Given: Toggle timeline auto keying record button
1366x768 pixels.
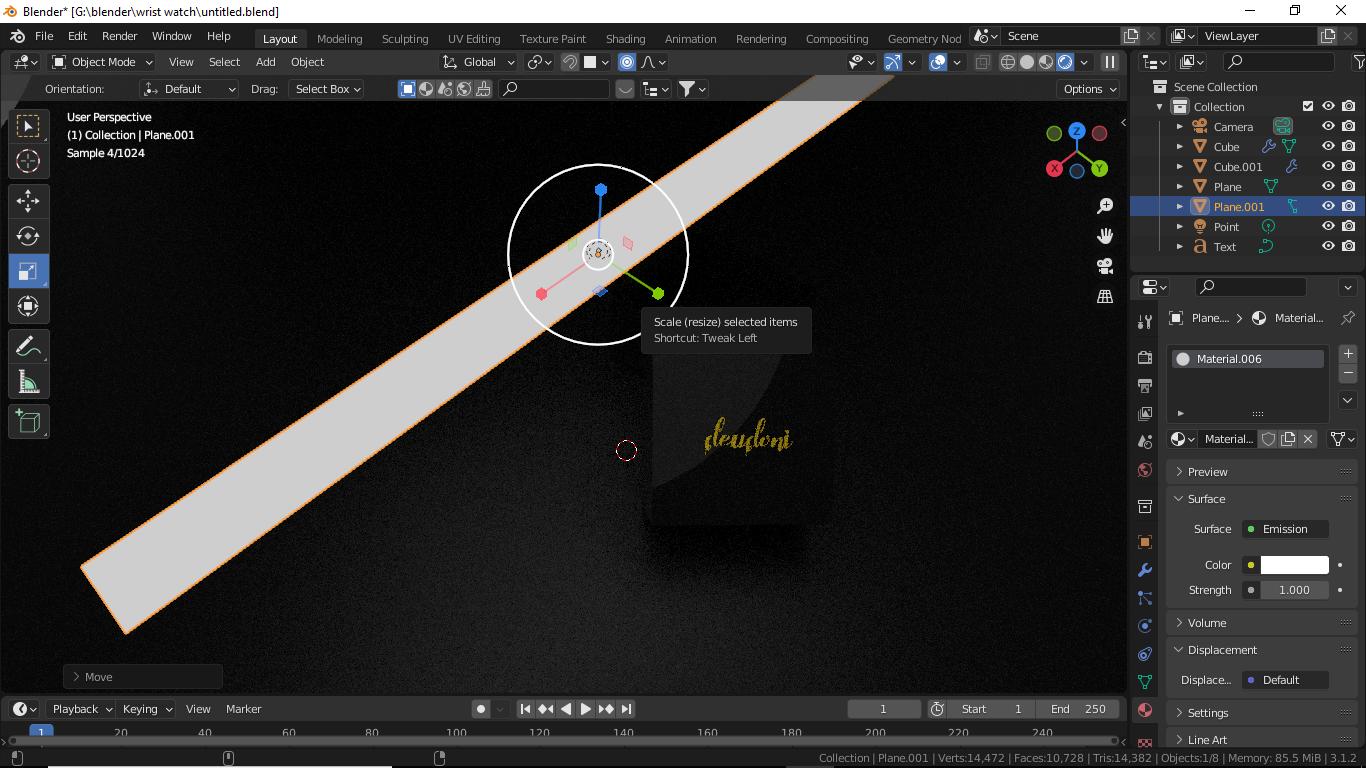Looking at the screenshot, I should click(x=481, y=709).
